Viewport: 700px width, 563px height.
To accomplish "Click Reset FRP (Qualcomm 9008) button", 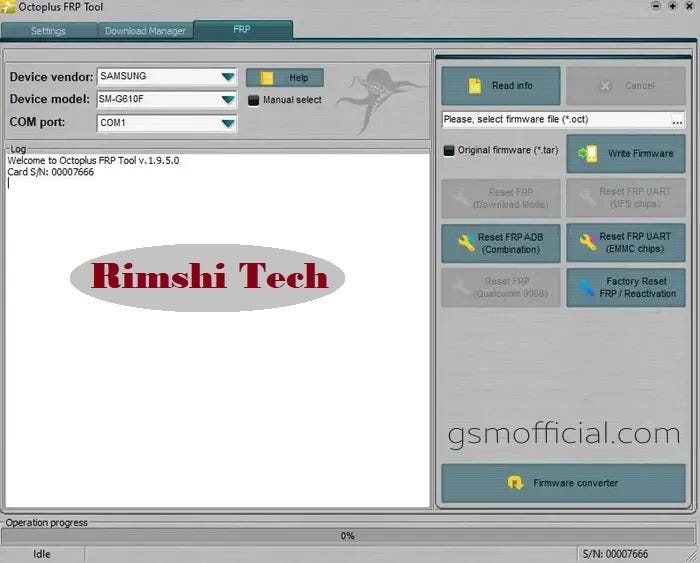I will 501,288.
